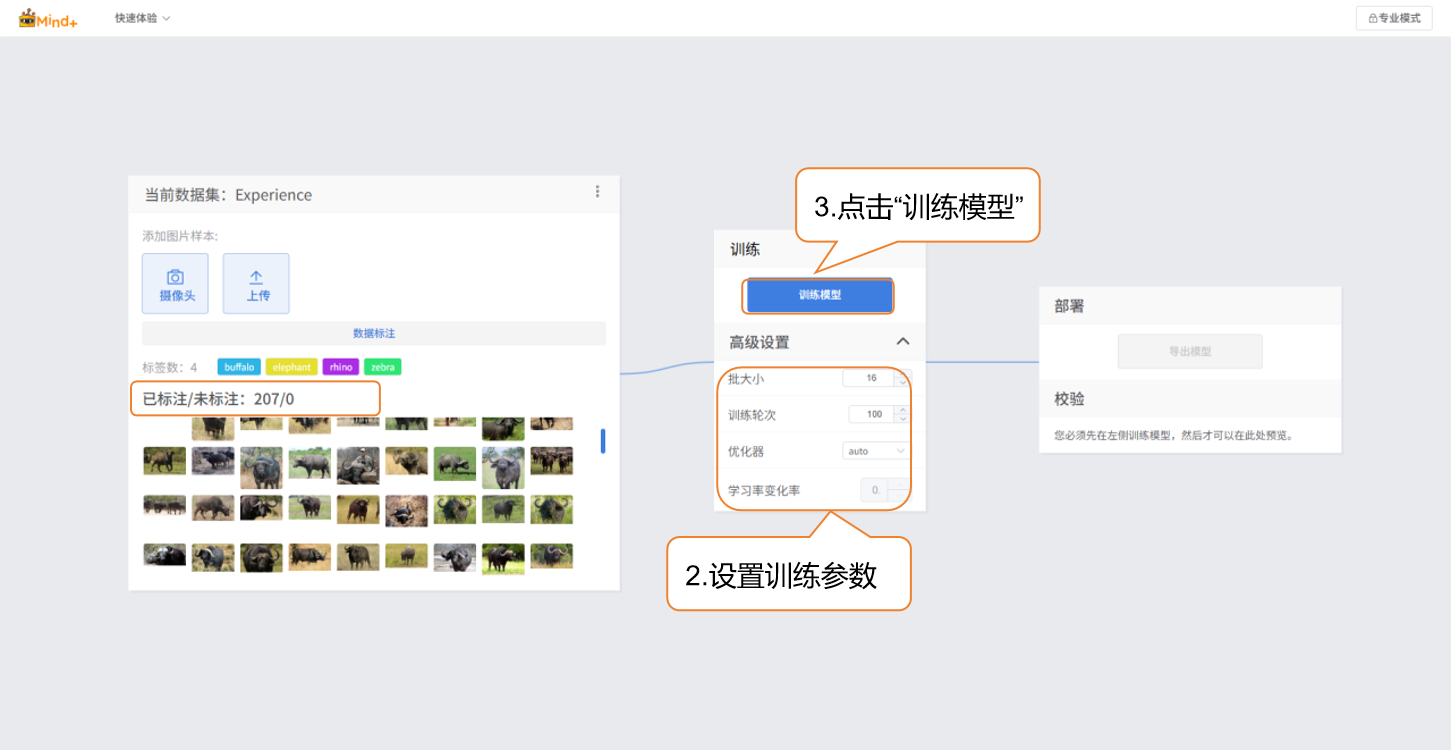
Task: Select the yellow elephant label tag
Action: tap(291, 367)
